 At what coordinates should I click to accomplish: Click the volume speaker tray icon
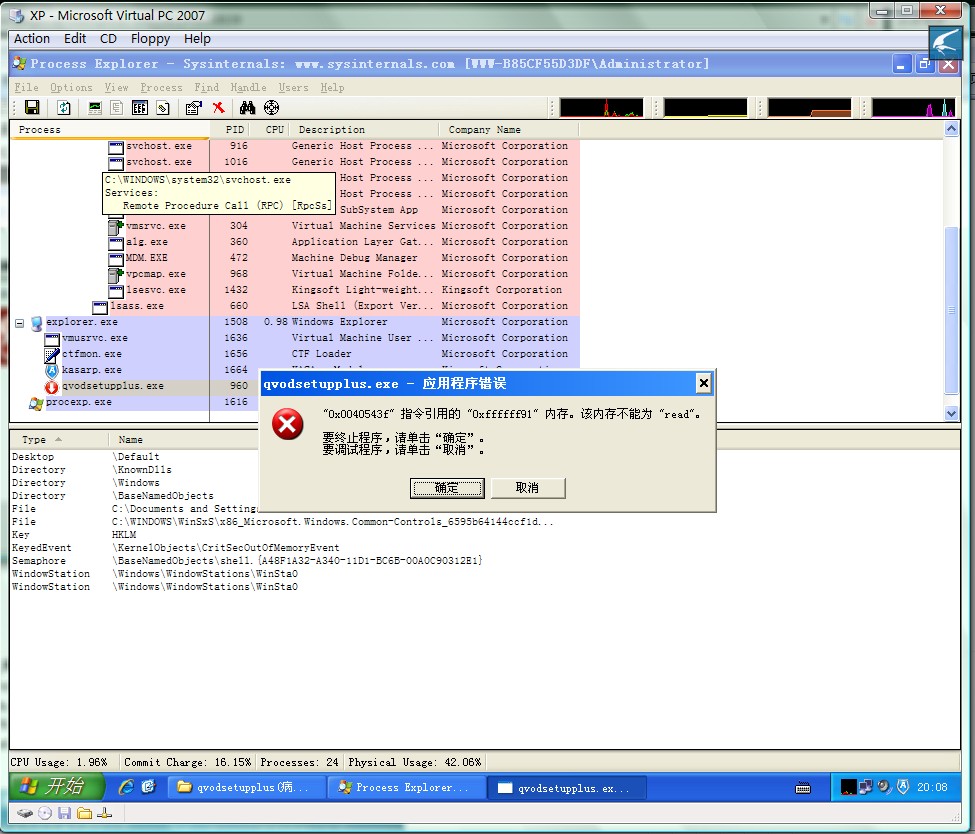click(x=884, y=787)
